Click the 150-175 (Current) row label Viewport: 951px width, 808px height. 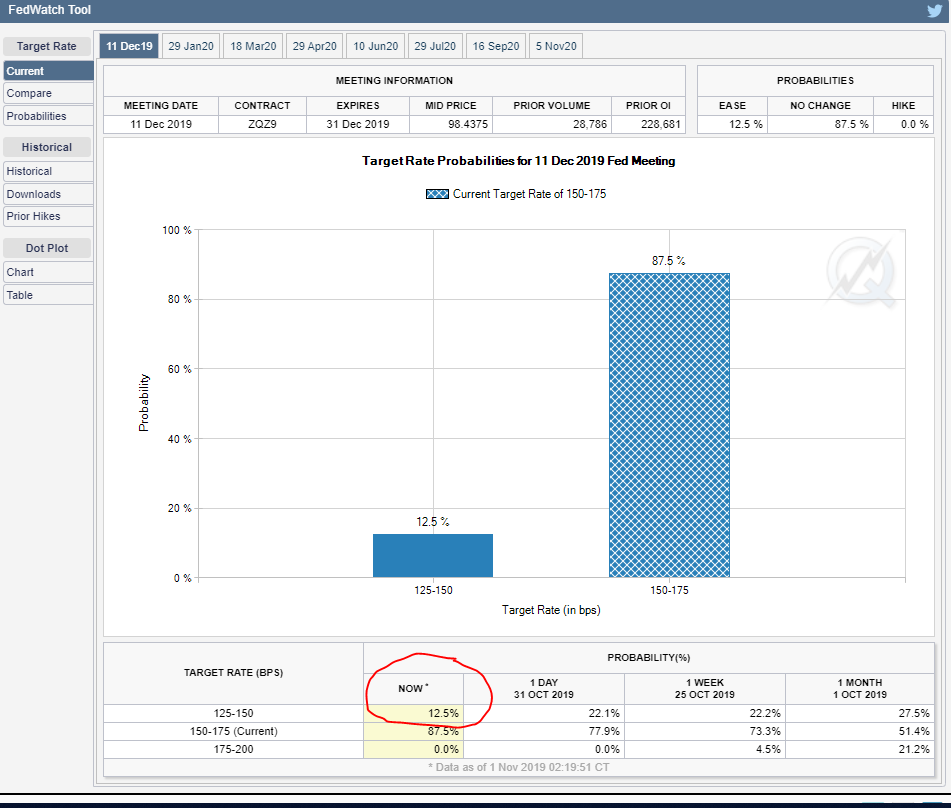point(234,732)
